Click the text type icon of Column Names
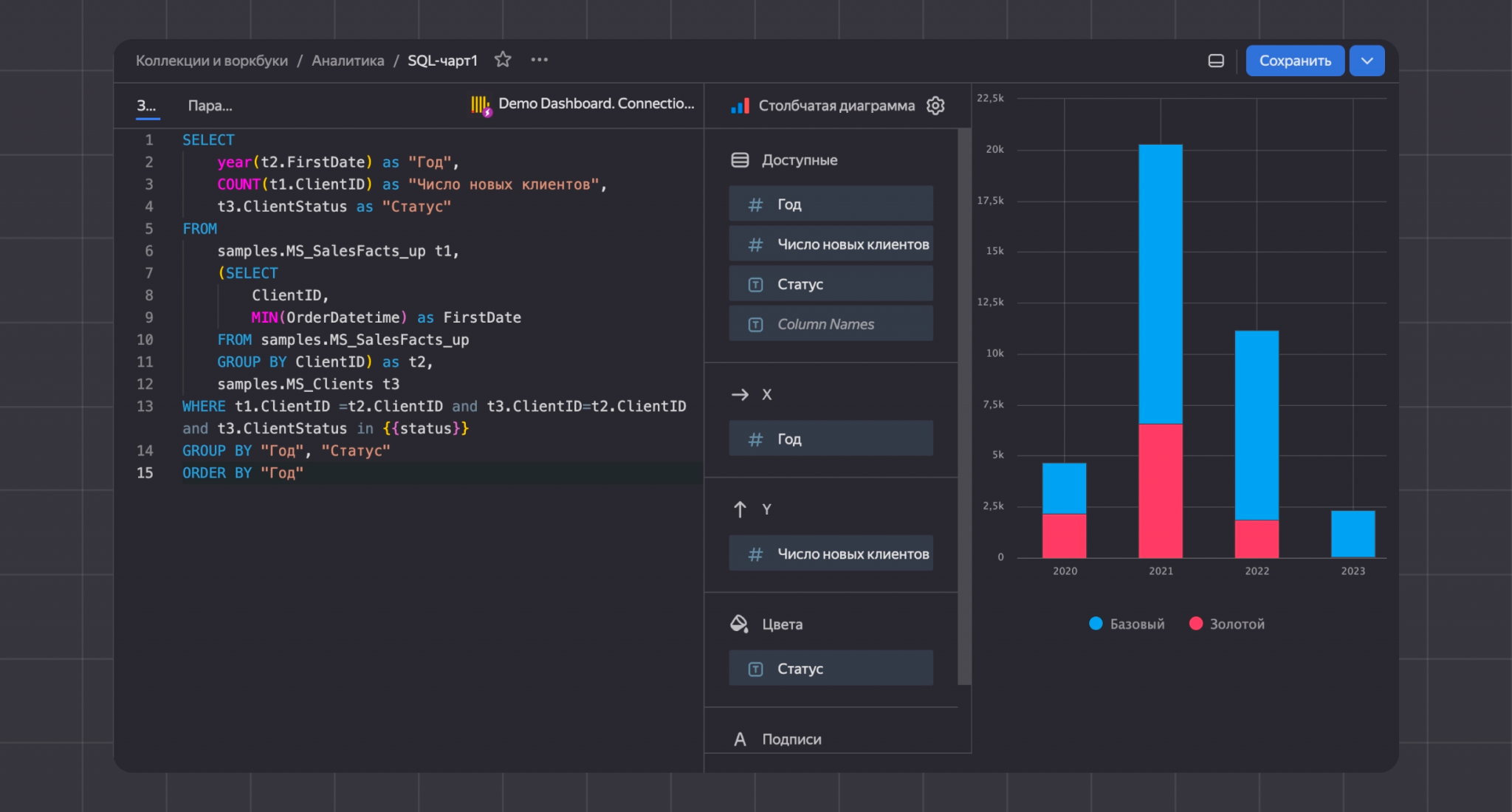 (x=755, y=324)
